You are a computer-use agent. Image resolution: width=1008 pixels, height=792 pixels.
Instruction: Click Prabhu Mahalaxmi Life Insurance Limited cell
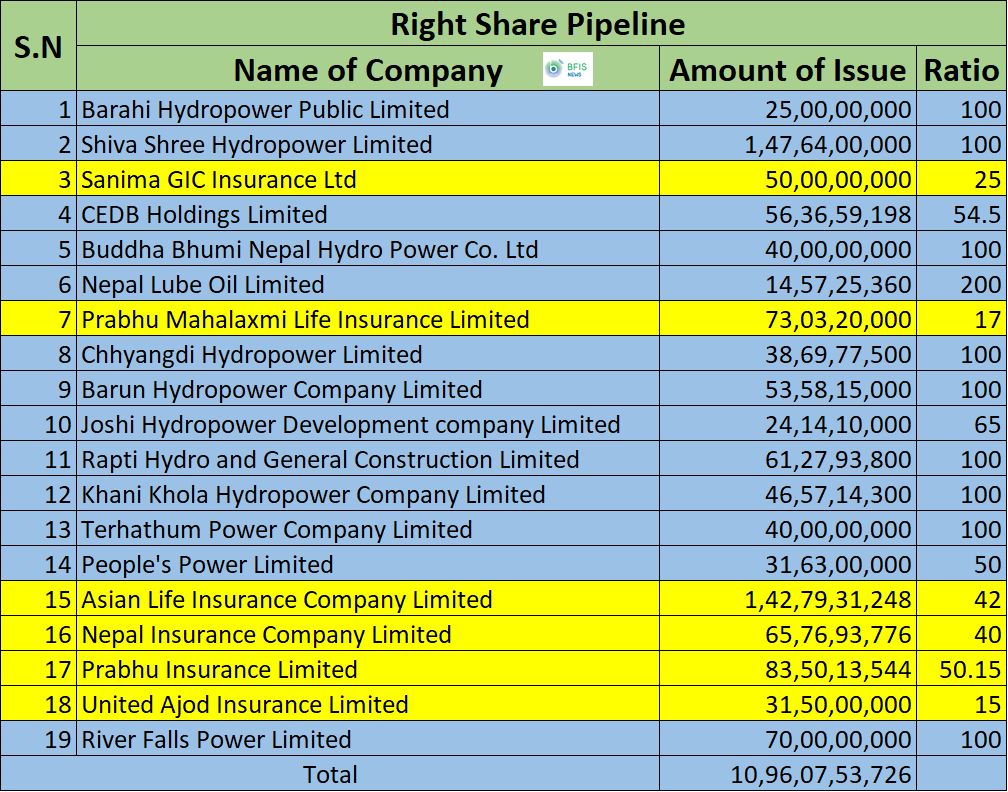pyautogui.click(x=368, y=319)
